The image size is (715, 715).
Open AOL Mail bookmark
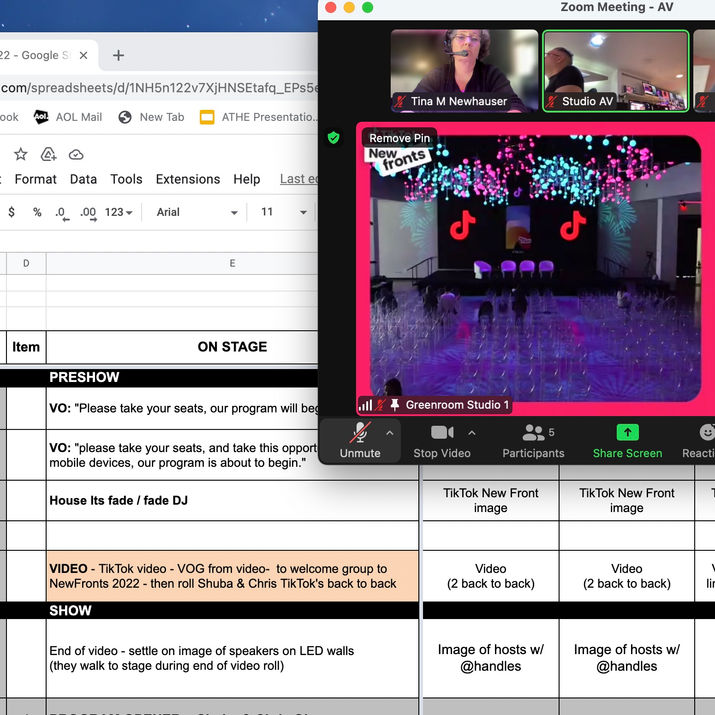68,117
